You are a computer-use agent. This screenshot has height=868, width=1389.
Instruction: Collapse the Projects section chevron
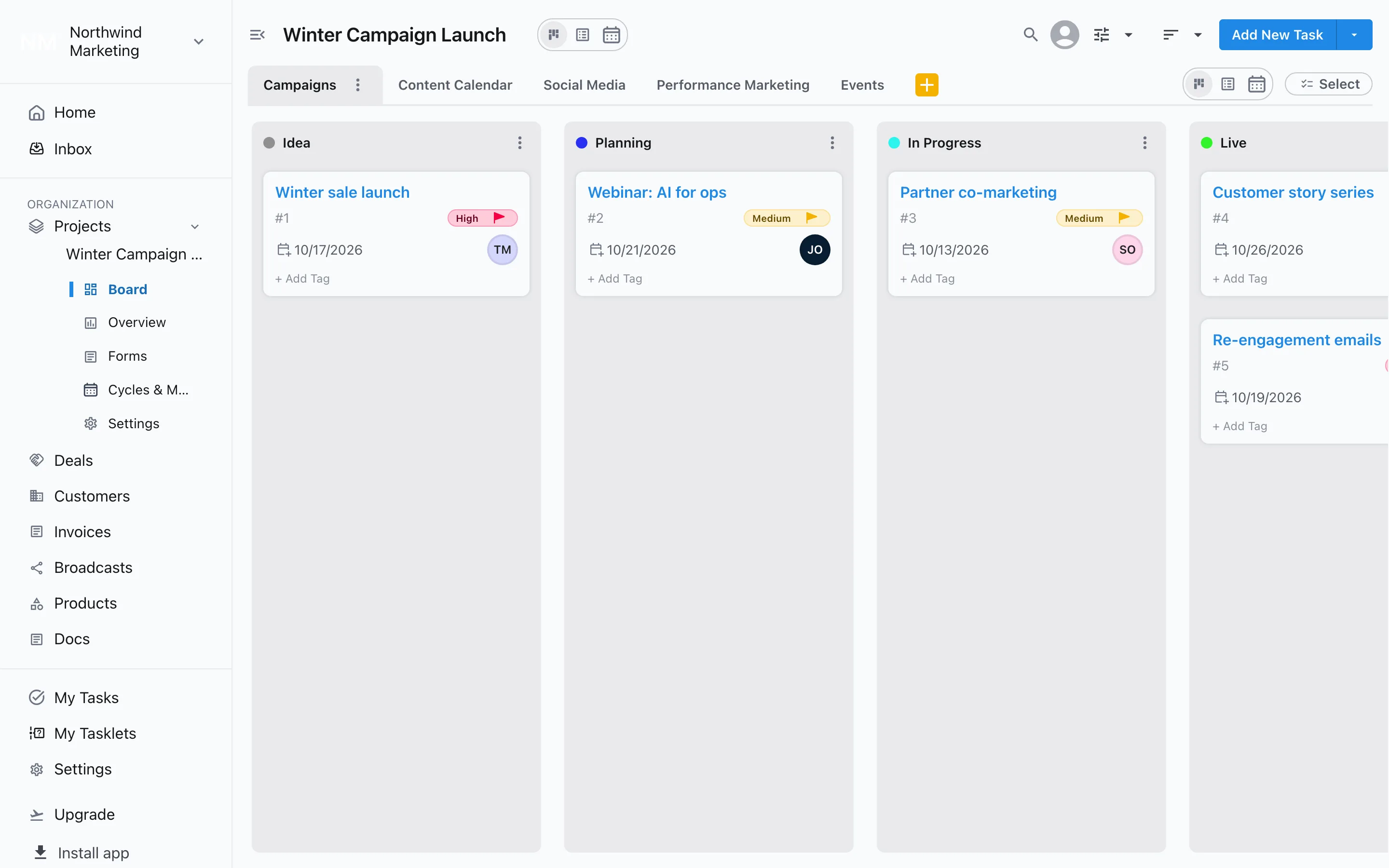point(194,226)
